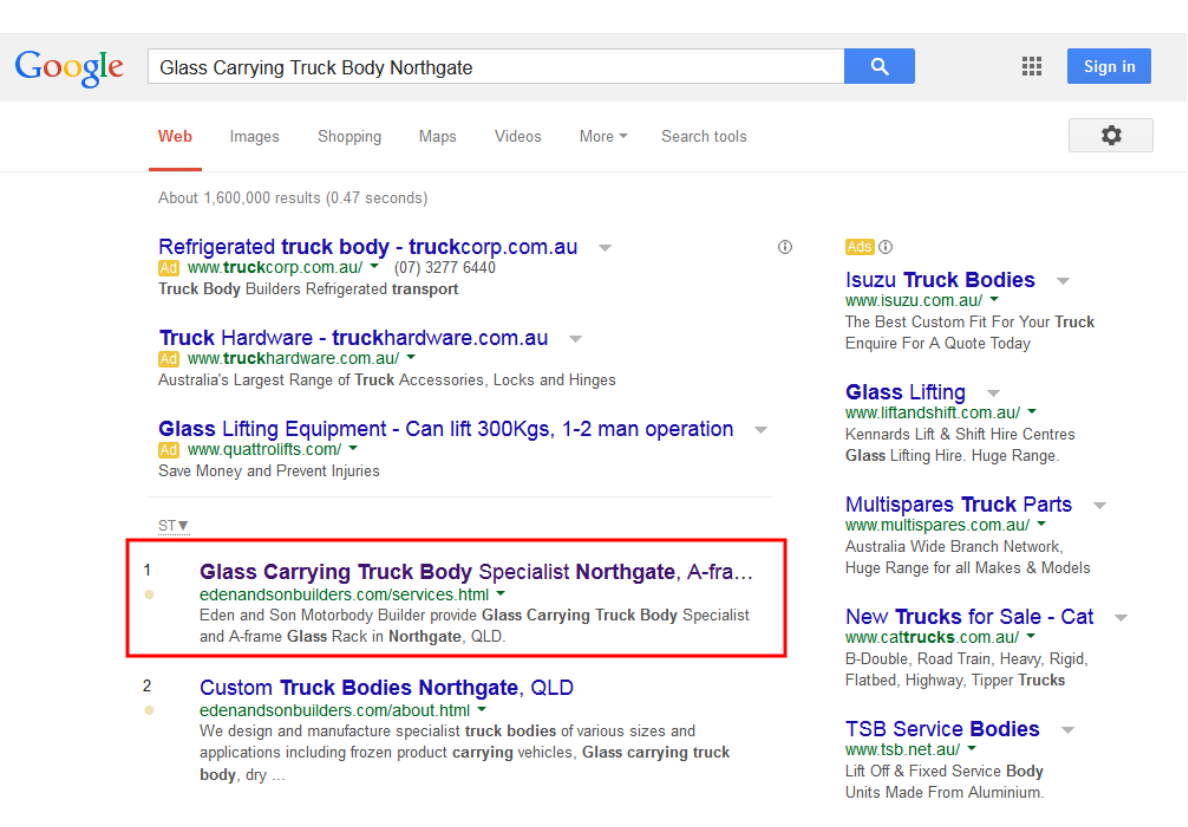Open Glass Carrying Truck Body Specialist result
Viewport: 1188px width, 827px height.
[476, 572]
